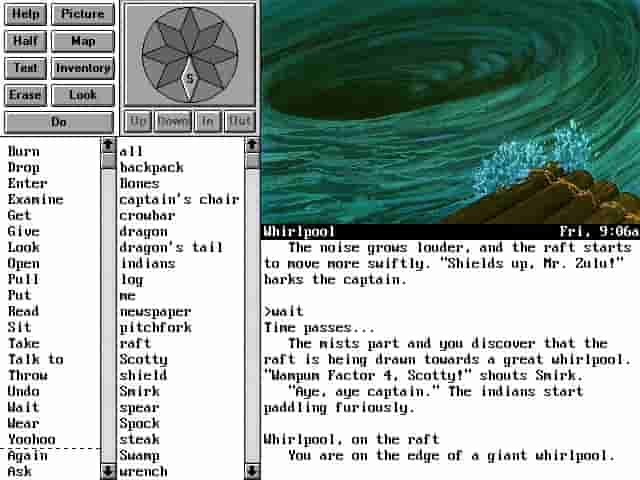Select the verb 'Wear'

[24, 423]
